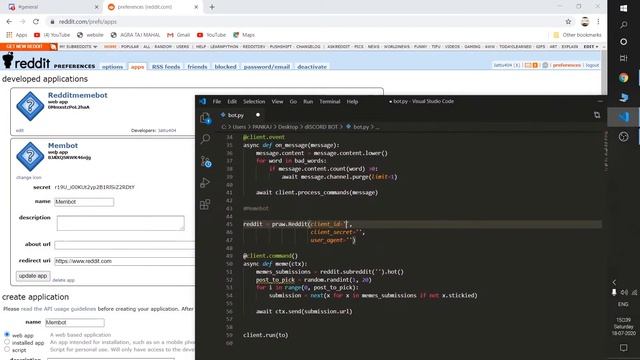The image size is (640, 360).
Task: Open the password/email preferences tab
Action: 267,67
